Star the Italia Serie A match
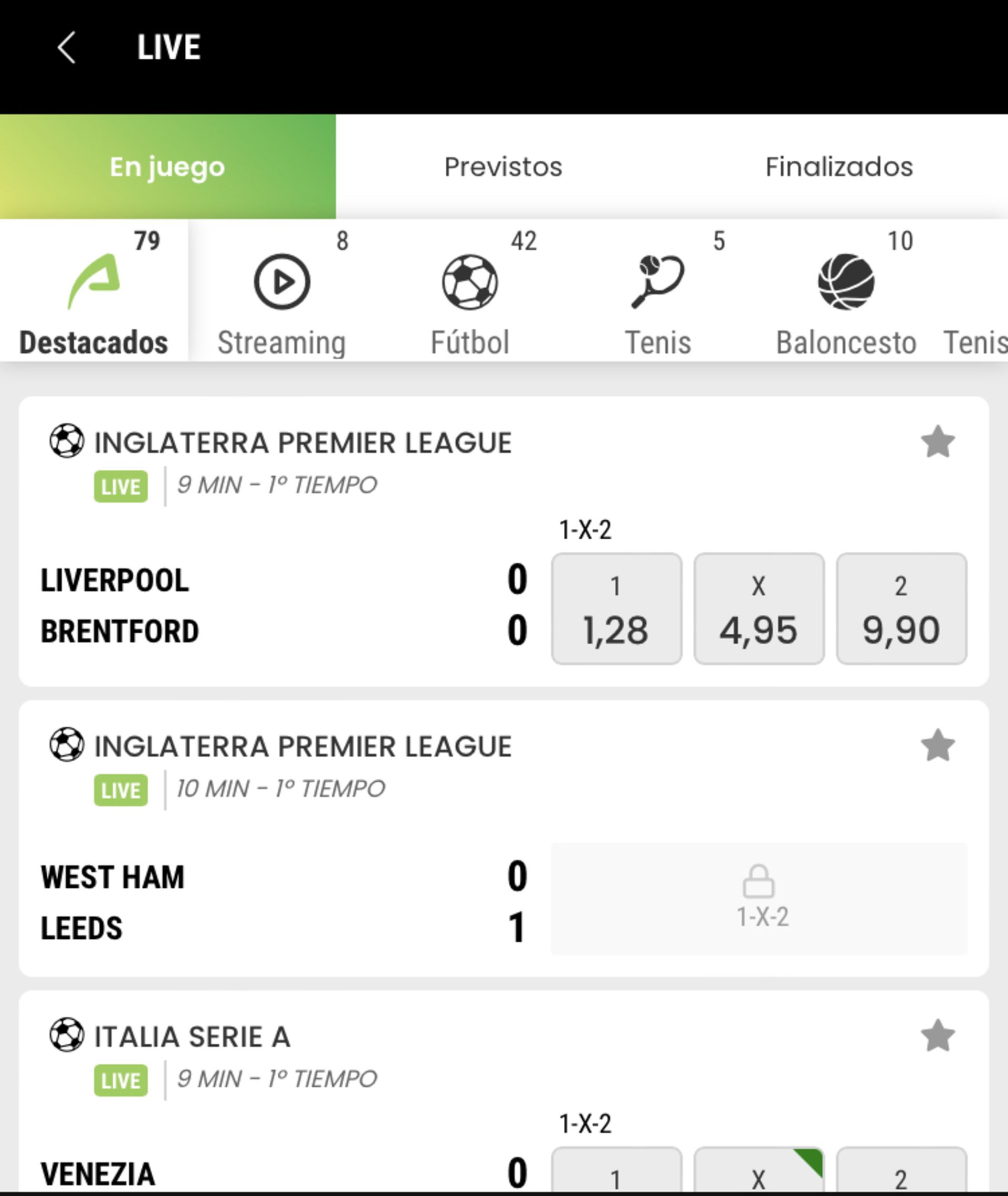1008x1196 pixels. tap(938, 1035)
